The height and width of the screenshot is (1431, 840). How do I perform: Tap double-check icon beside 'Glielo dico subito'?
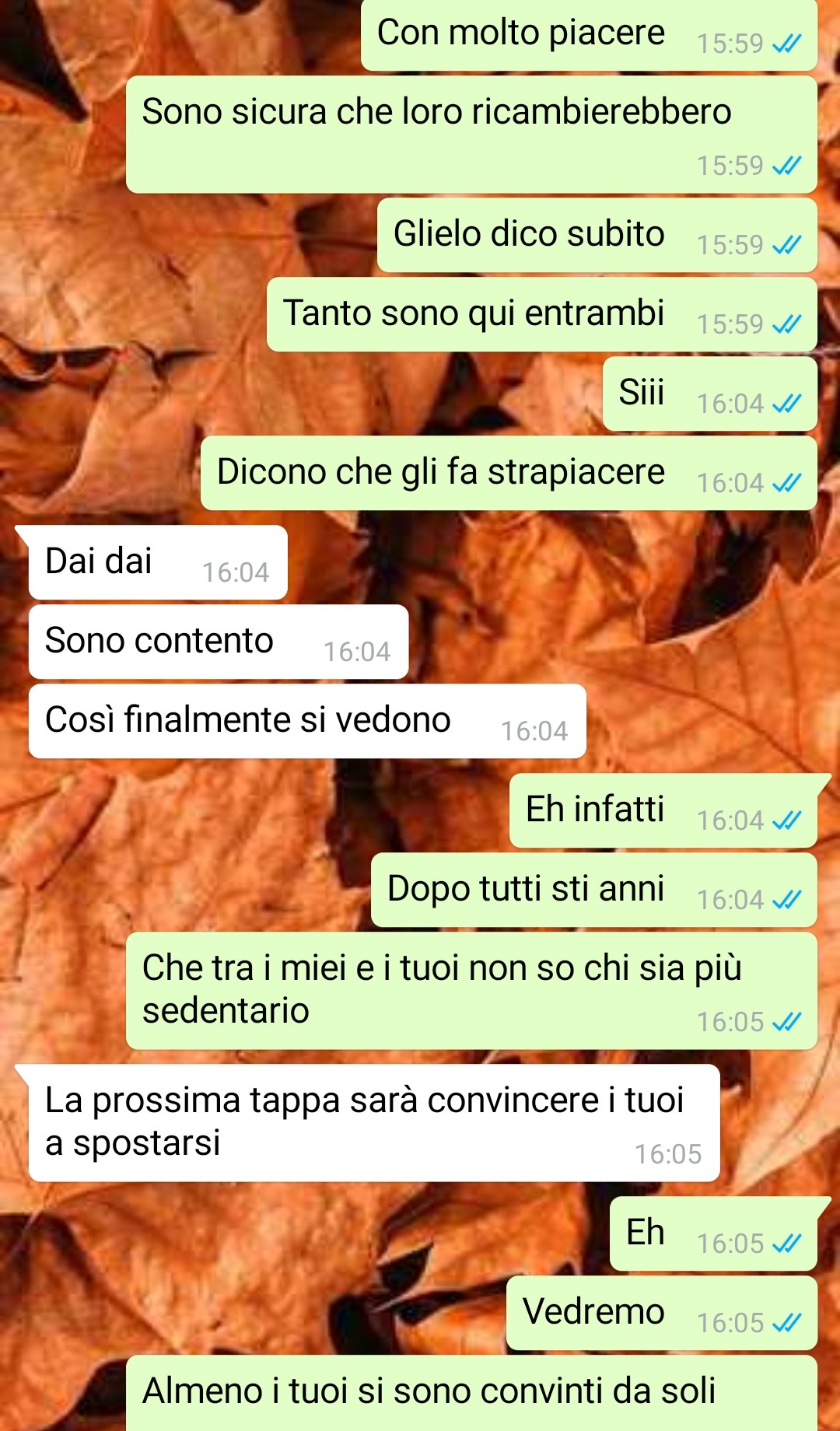[x=786, y=246]
